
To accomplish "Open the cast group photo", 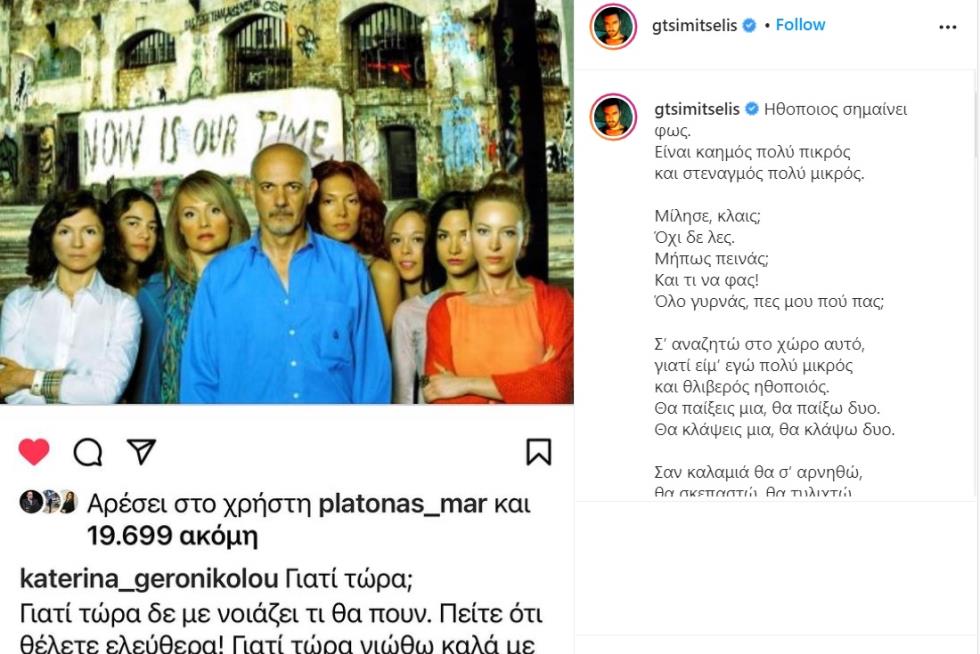I will [x=286, y=202].
